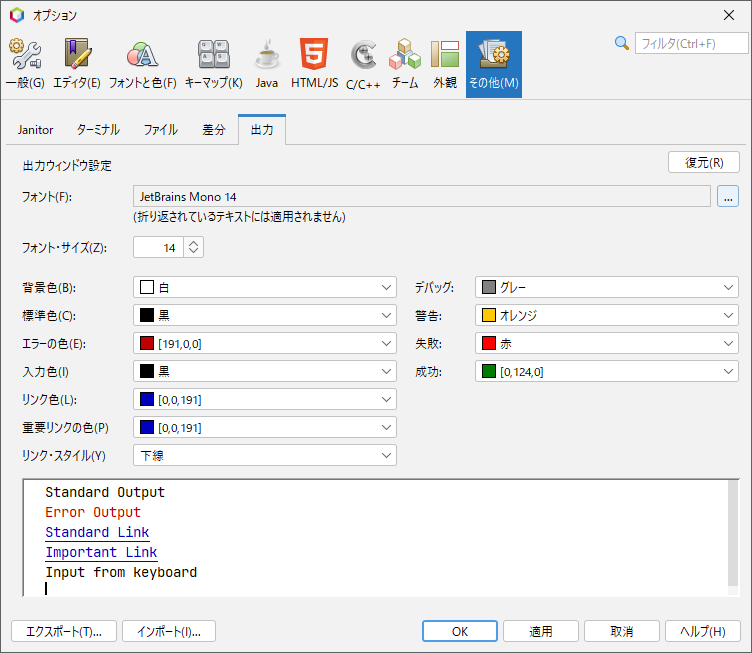This screenshot has height=653, width=752.
Task: Open help with ヘルプ(H) button
Action: (703, 631)
